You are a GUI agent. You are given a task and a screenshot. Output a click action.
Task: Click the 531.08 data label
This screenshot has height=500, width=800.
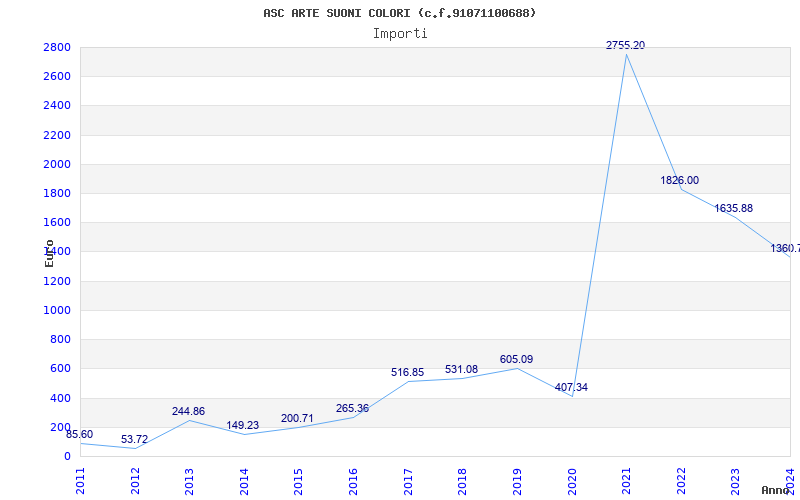461,369
